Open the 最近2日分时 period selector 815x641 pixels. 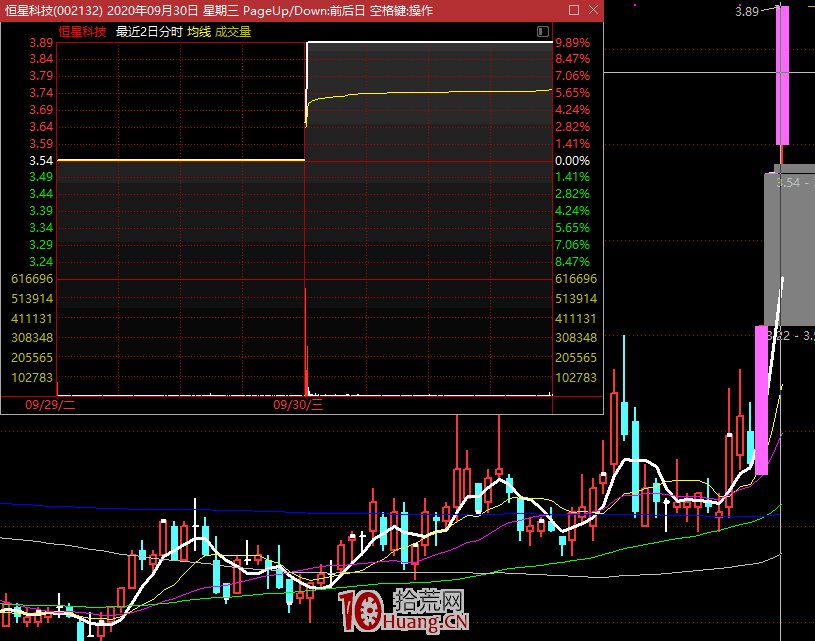(149, 32)
